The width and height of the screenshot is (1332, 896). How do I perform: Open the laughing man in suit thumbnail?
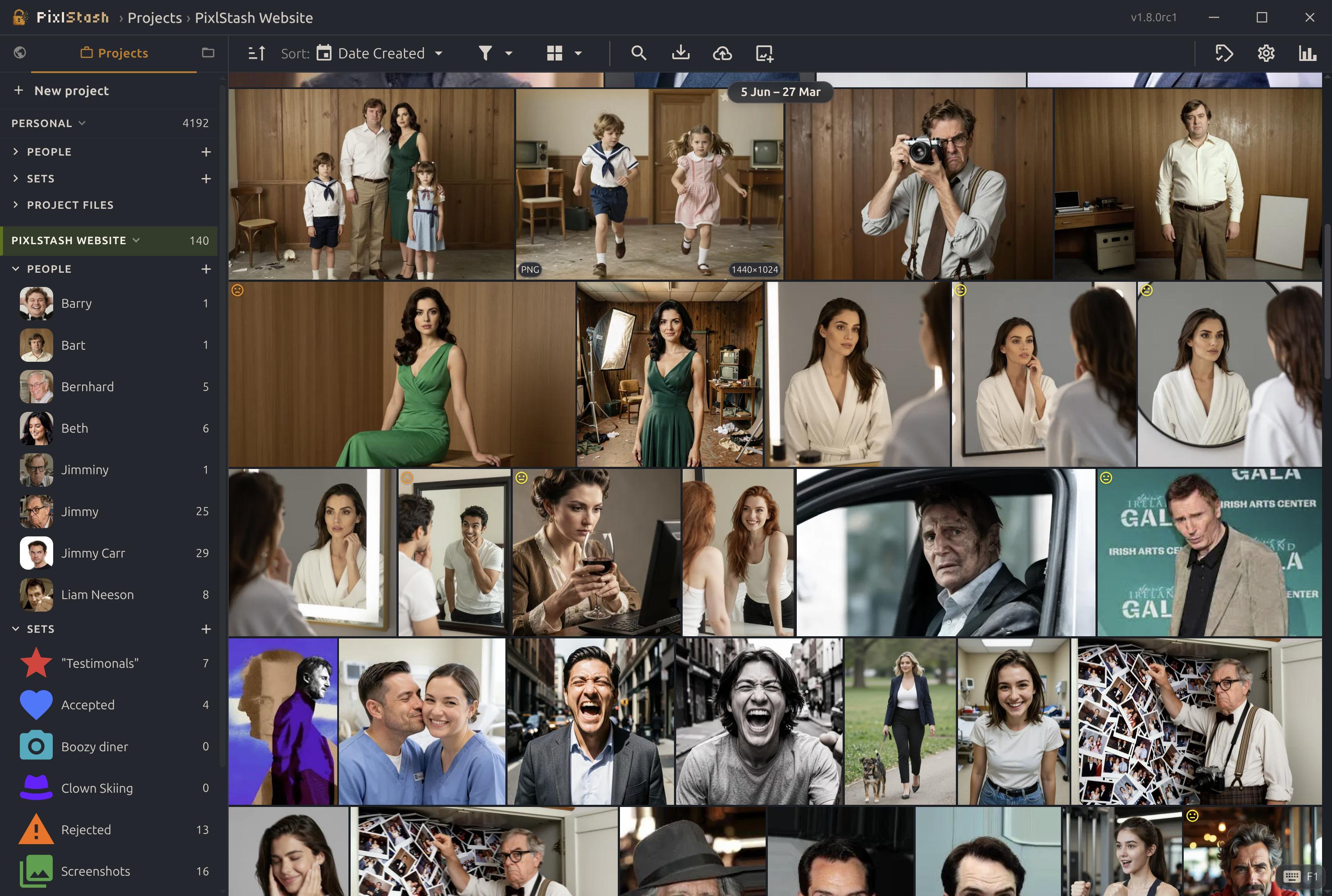[x=590, y=721]
